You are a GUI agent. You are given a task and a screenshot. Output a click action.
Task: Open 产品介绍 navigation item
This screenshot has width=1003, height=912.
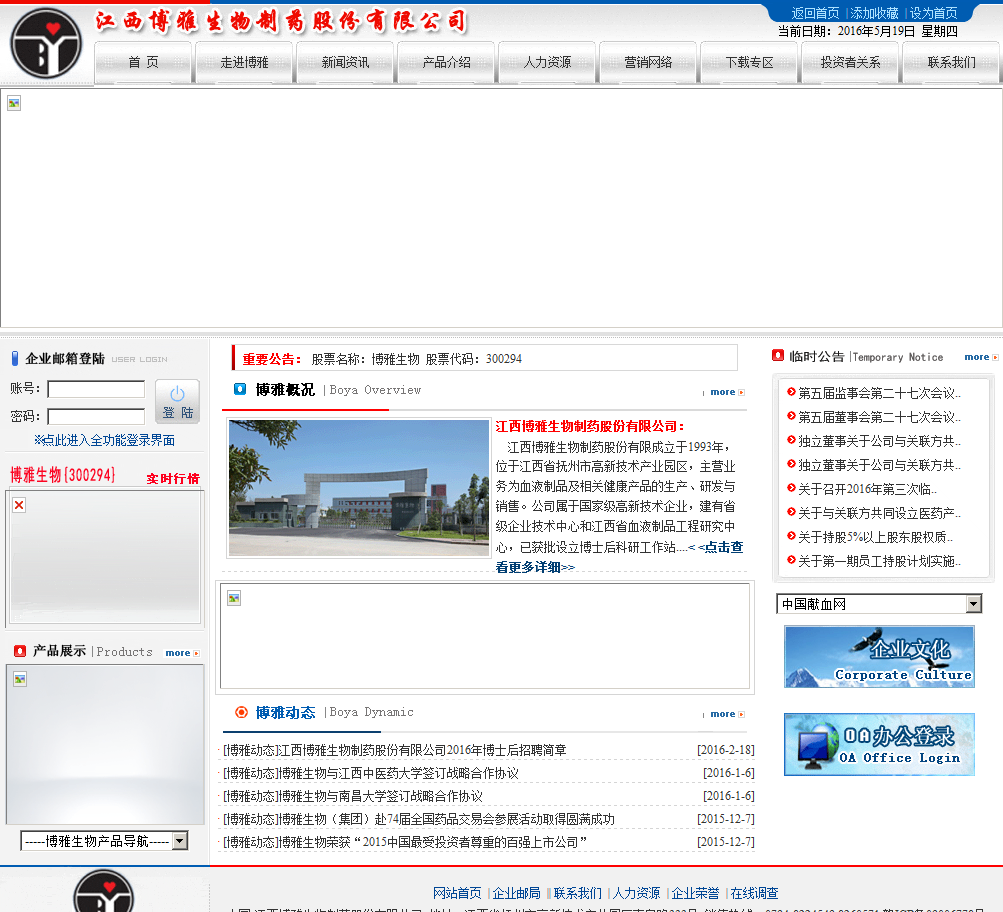pyautogui.click(x=446, y=62)
